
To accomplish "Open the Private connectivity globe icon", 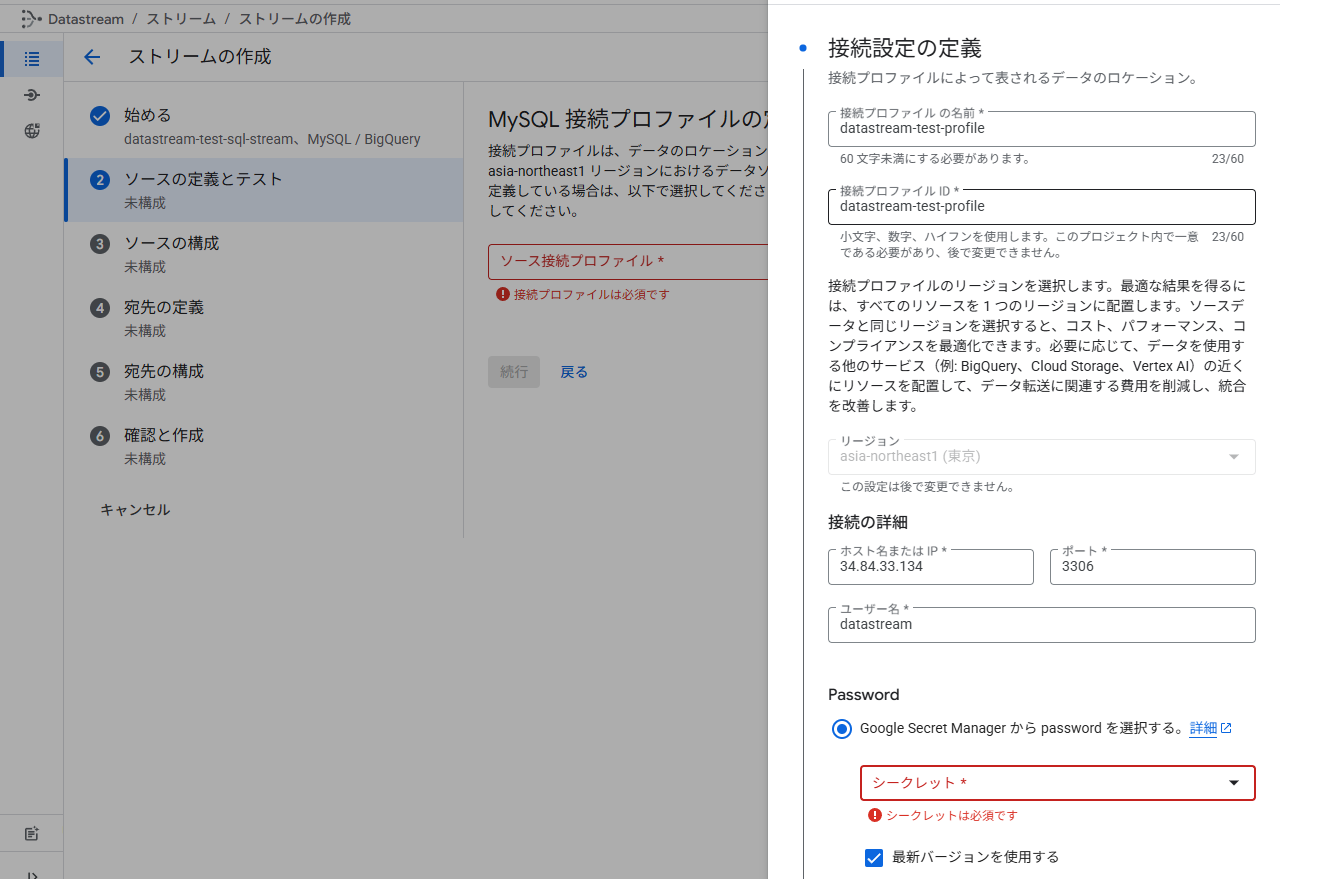I will pos(32,131).
